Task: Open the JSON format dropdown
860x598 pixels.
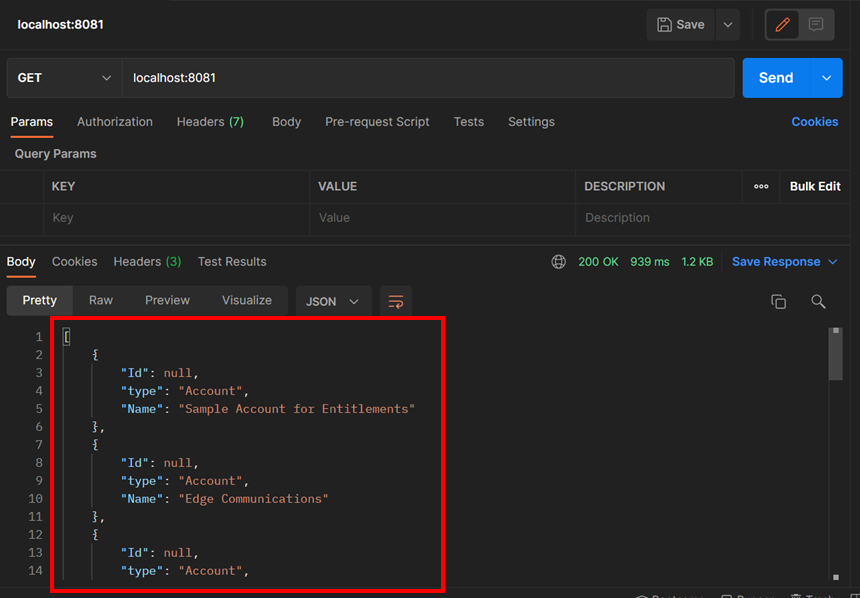Action: tap(332, 301)
